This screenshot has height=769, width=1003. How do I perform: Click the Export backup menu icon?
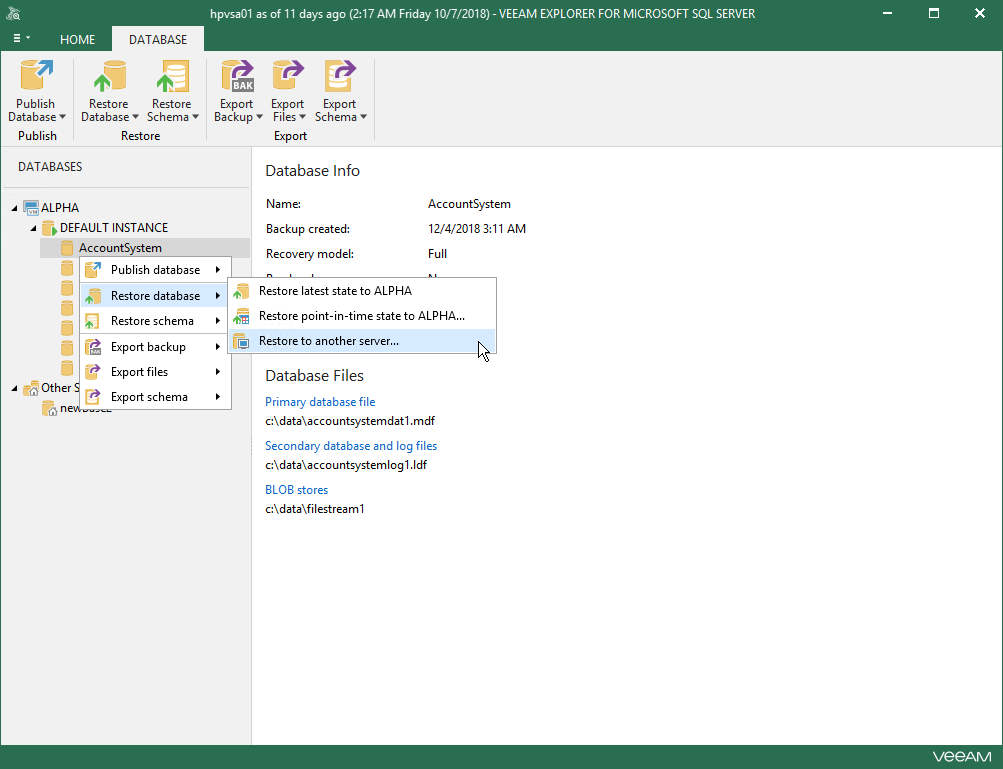[x=93, y=347]
